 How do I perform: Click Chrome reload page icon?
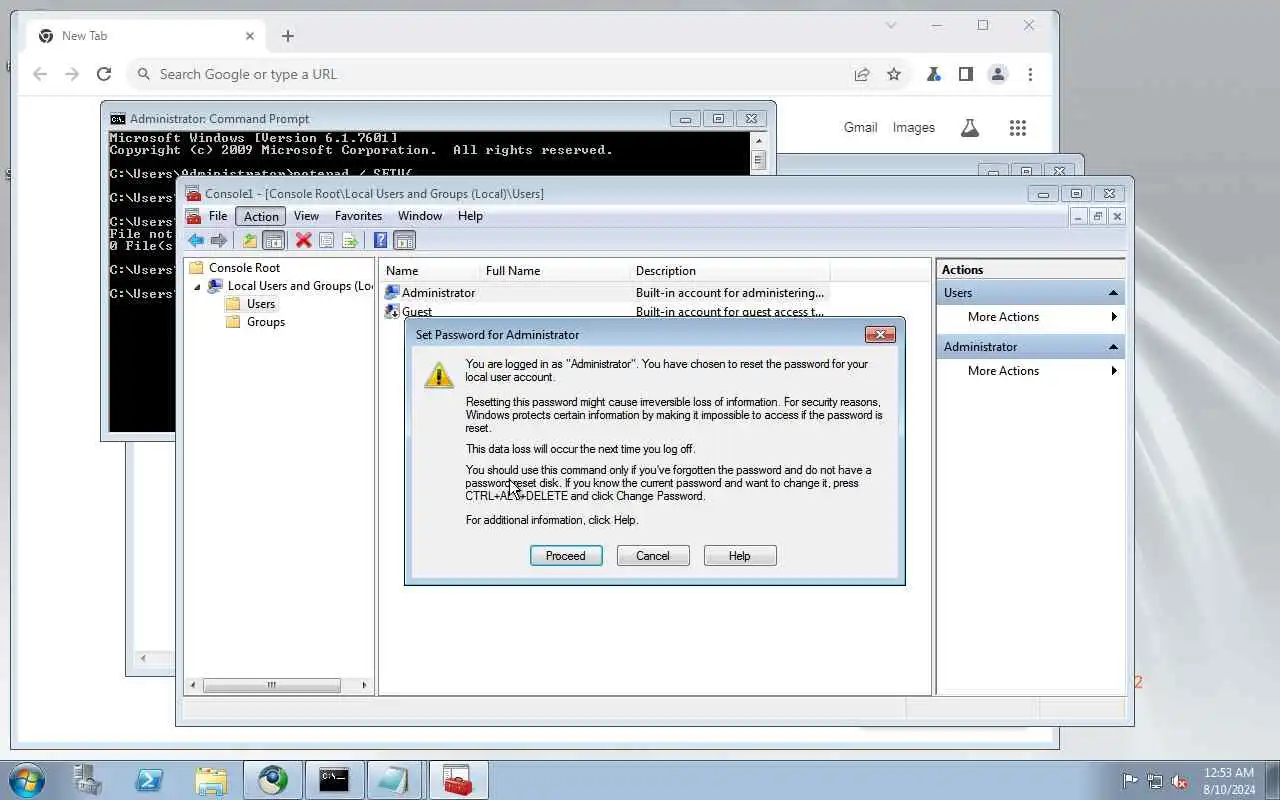click(104, 74)
